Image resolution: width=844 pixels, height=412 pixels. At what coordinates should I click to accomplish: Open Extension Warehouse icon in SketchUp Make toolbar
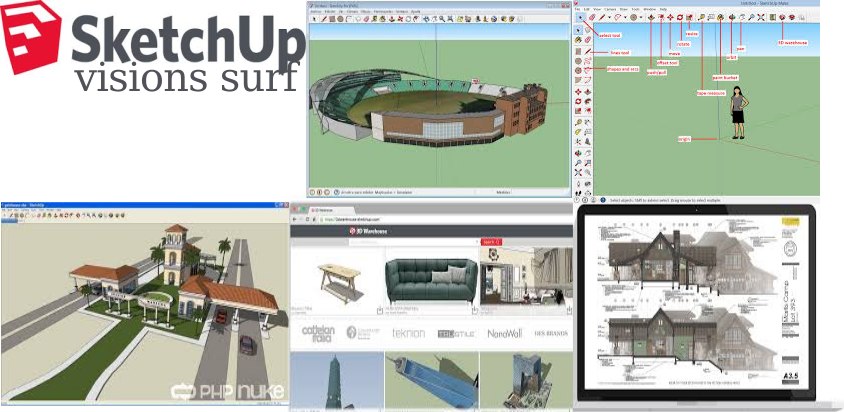tap(792, 17)
